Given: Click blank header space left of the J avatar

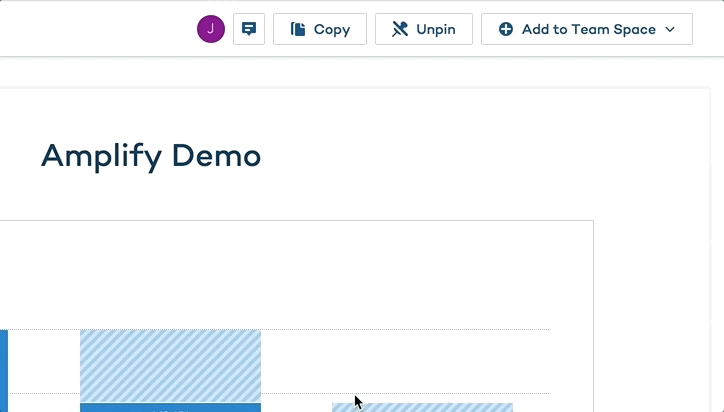Looking at the screenshot, I should tap(100, 29).
